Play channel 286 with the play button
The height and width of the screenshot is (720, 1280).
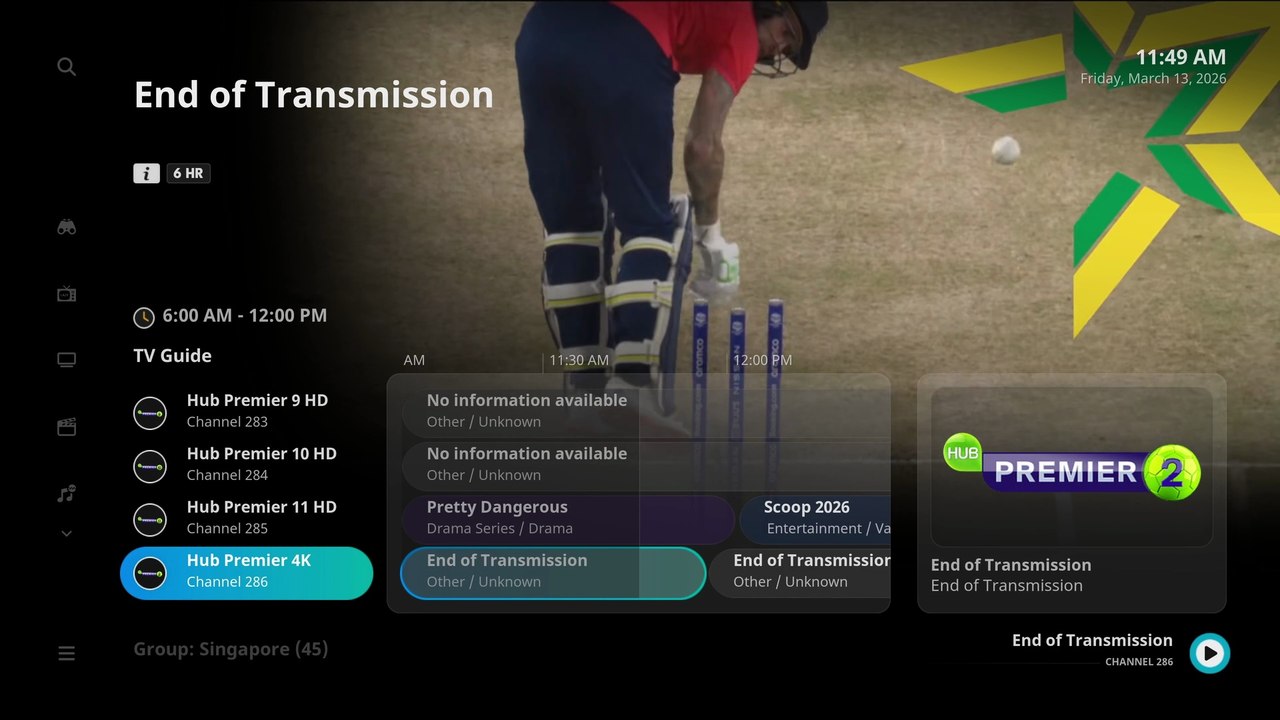click(x=1210, y=653)
